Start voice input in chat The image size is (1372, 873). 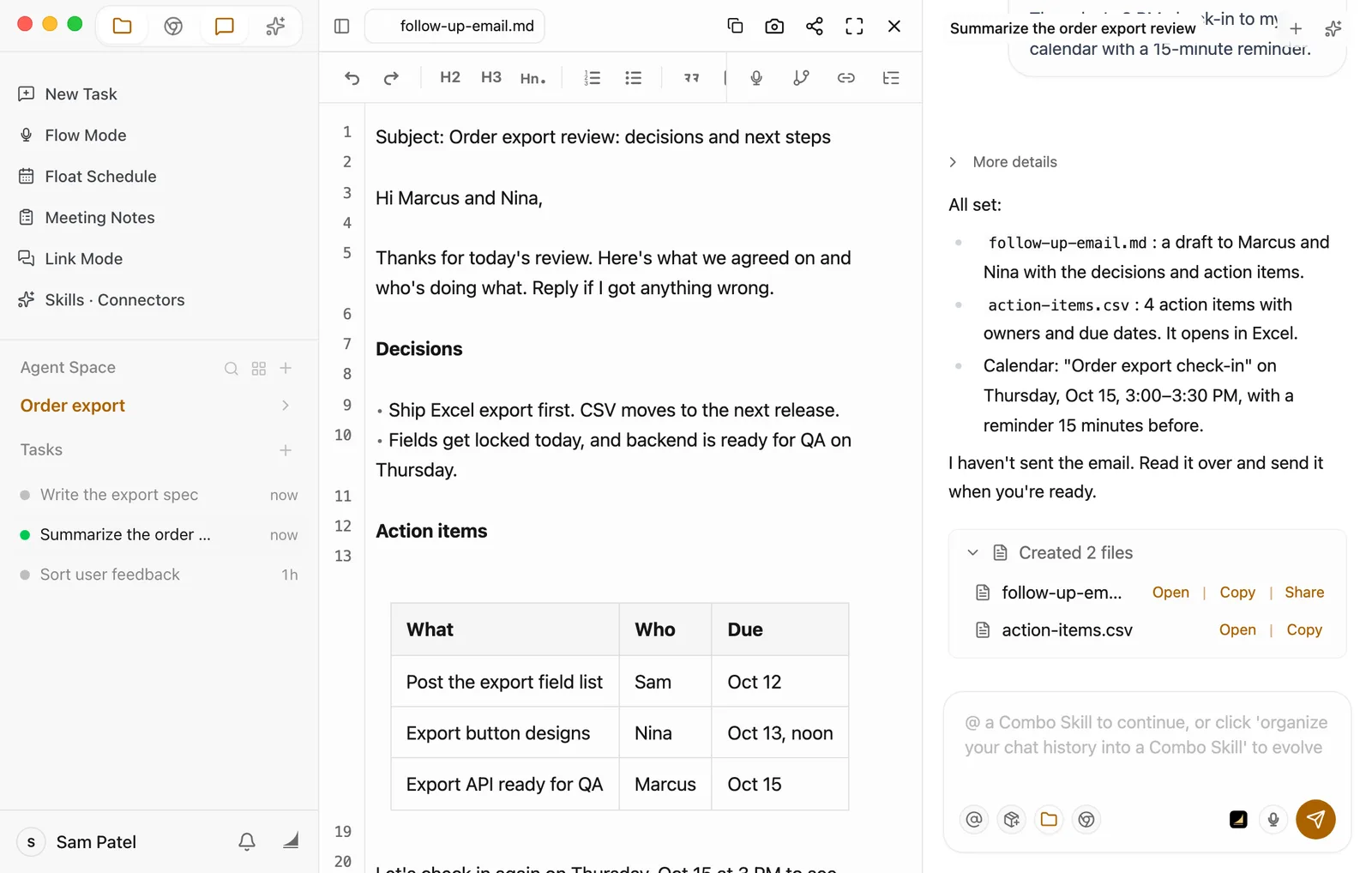click(1273, 820)
